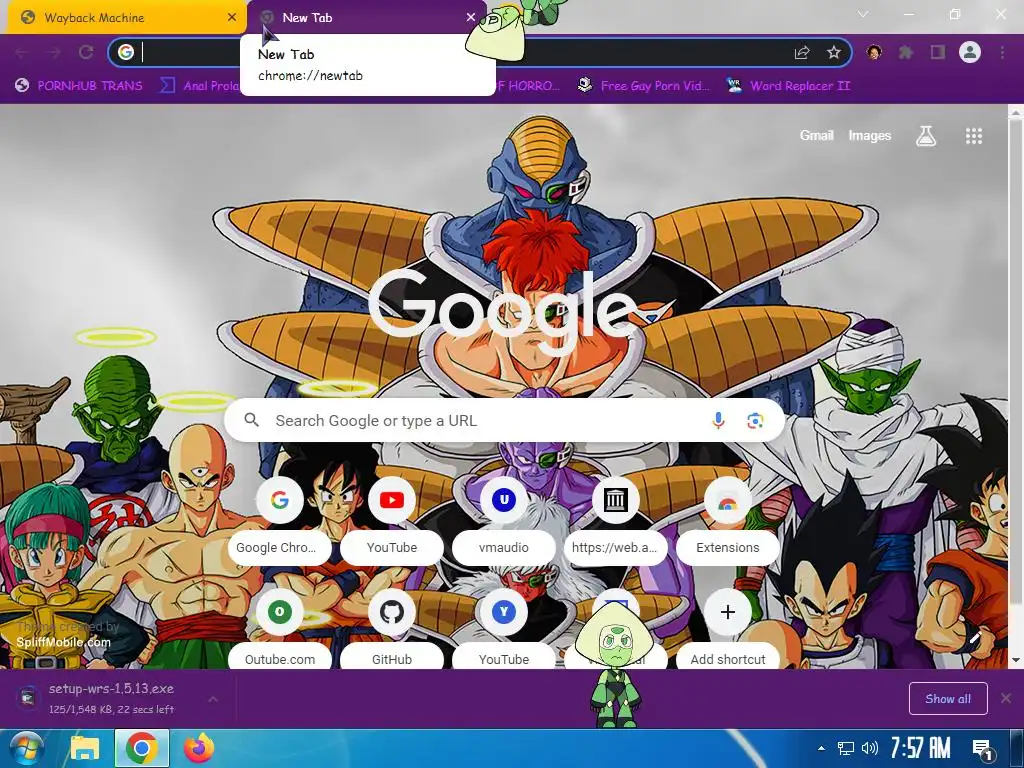
Task: Open the Extensions shortcut
Action: [728, 521]
